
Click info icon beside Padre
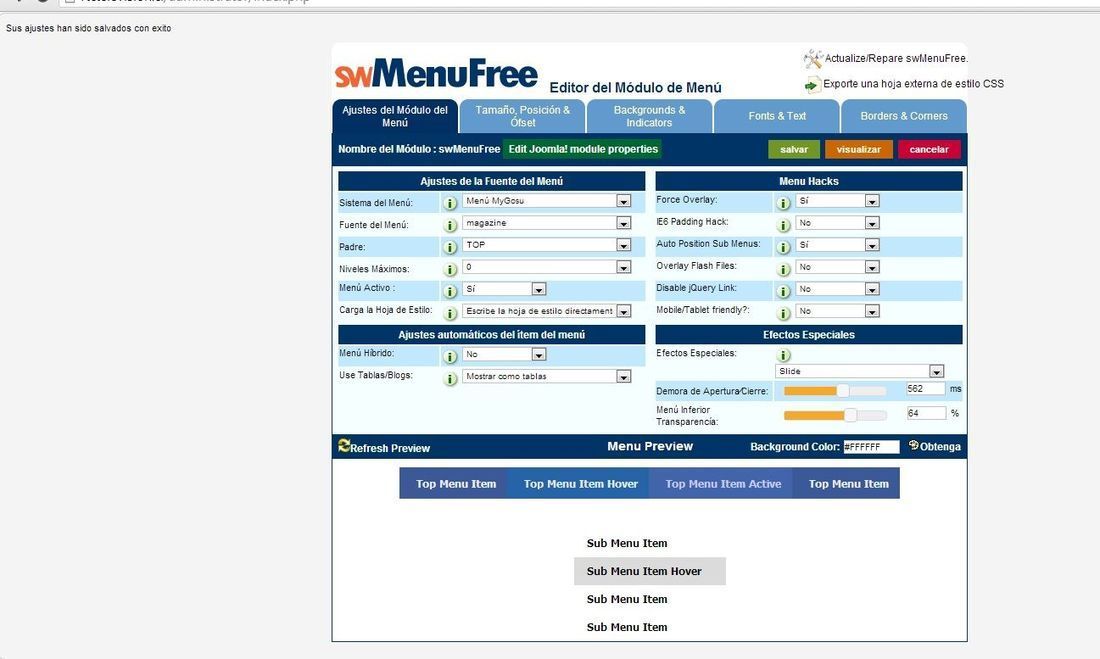pos(450,248)
